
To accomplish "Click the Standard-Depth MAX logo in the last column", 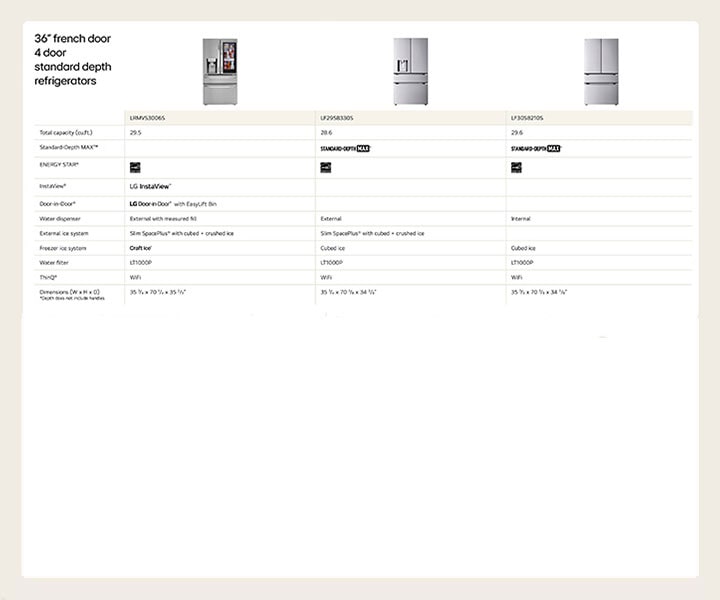I will tap(536, 148).
